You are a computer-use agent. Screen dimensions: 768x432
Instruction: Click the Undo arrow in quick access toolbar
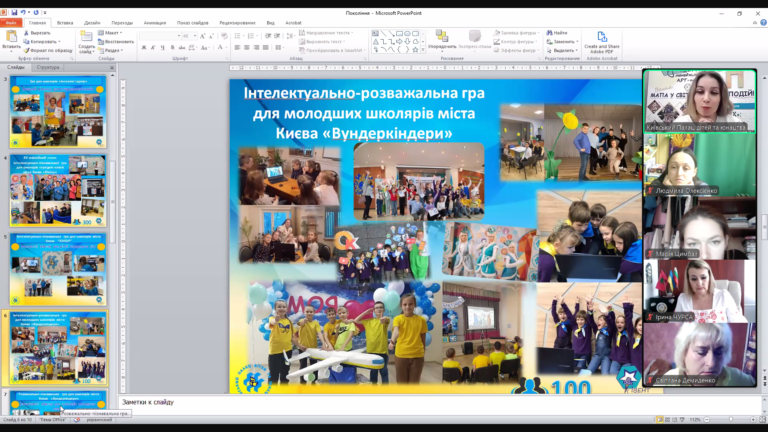click(x=25, y=12)
